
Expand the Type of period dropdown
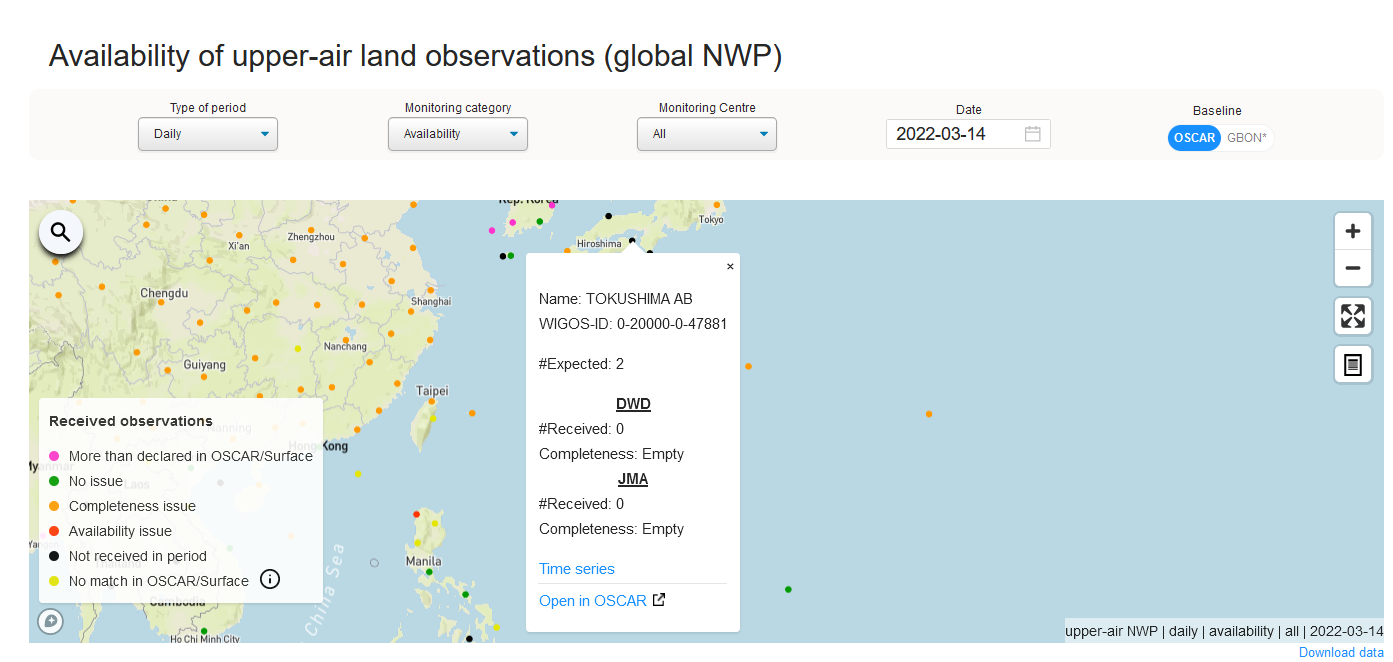click(208, 134)
